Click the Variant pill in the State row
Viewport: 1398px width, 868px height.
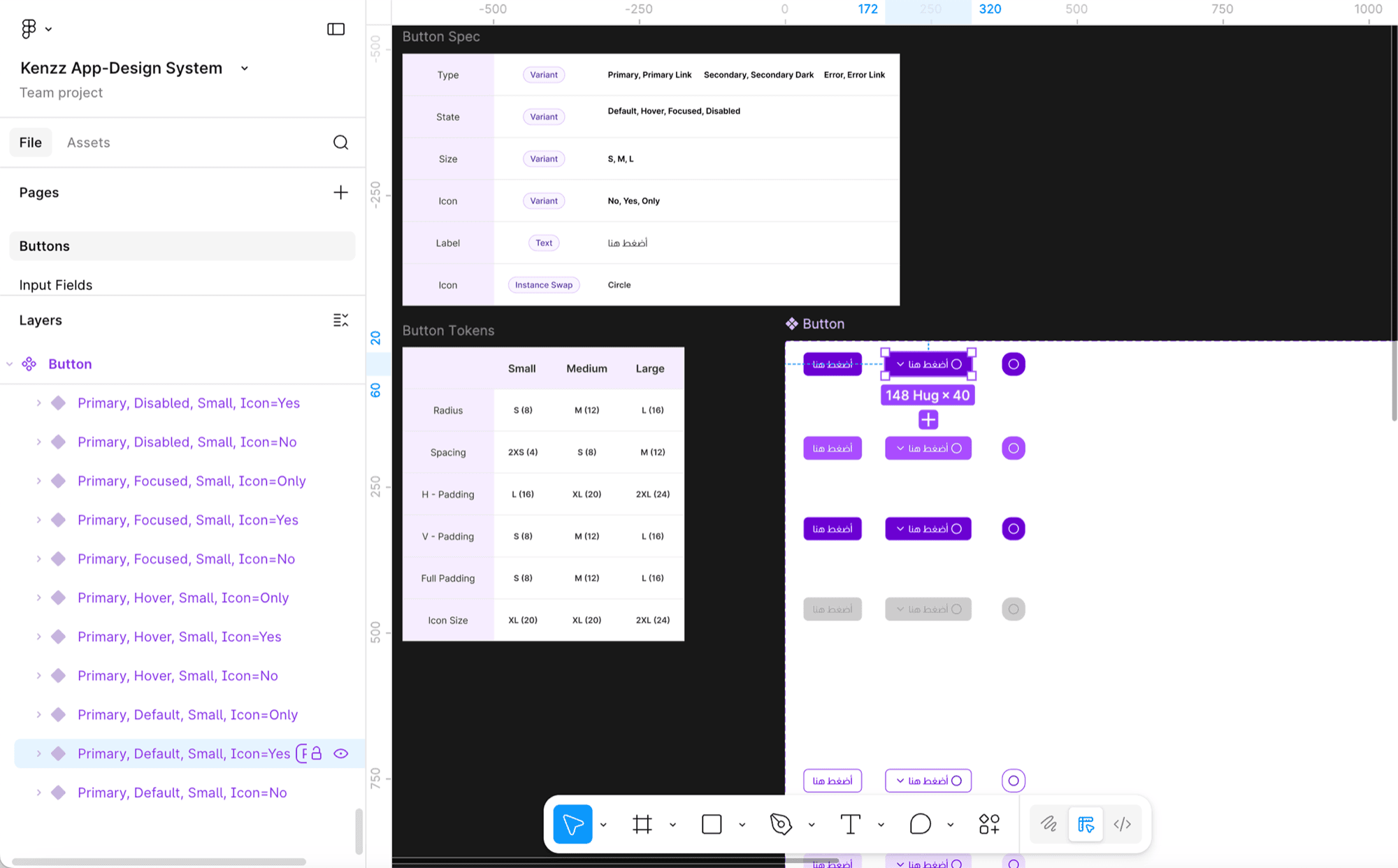coord(544,117)
